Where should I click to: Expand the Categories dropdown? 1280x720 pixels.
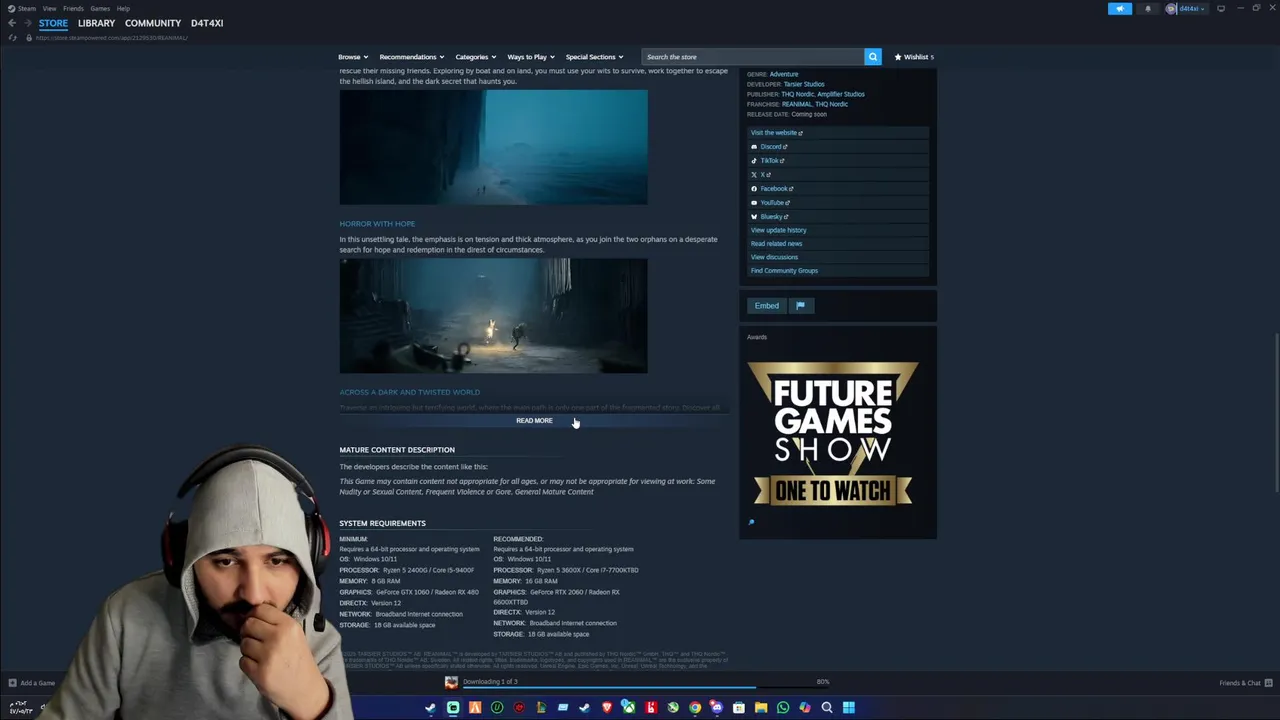[x=475, y=57]
